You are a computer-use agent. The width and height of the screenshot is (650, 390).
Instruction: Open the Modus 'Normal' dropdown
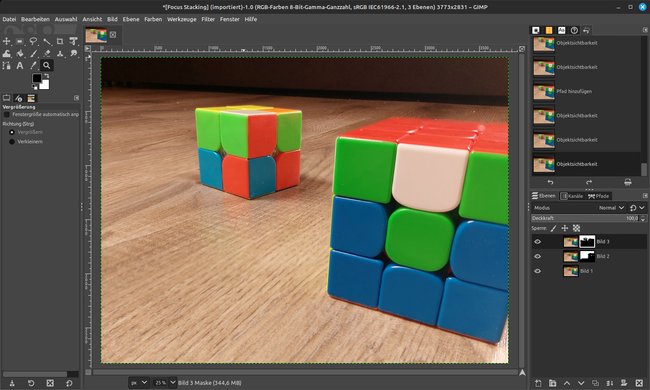tap(611, 208)
